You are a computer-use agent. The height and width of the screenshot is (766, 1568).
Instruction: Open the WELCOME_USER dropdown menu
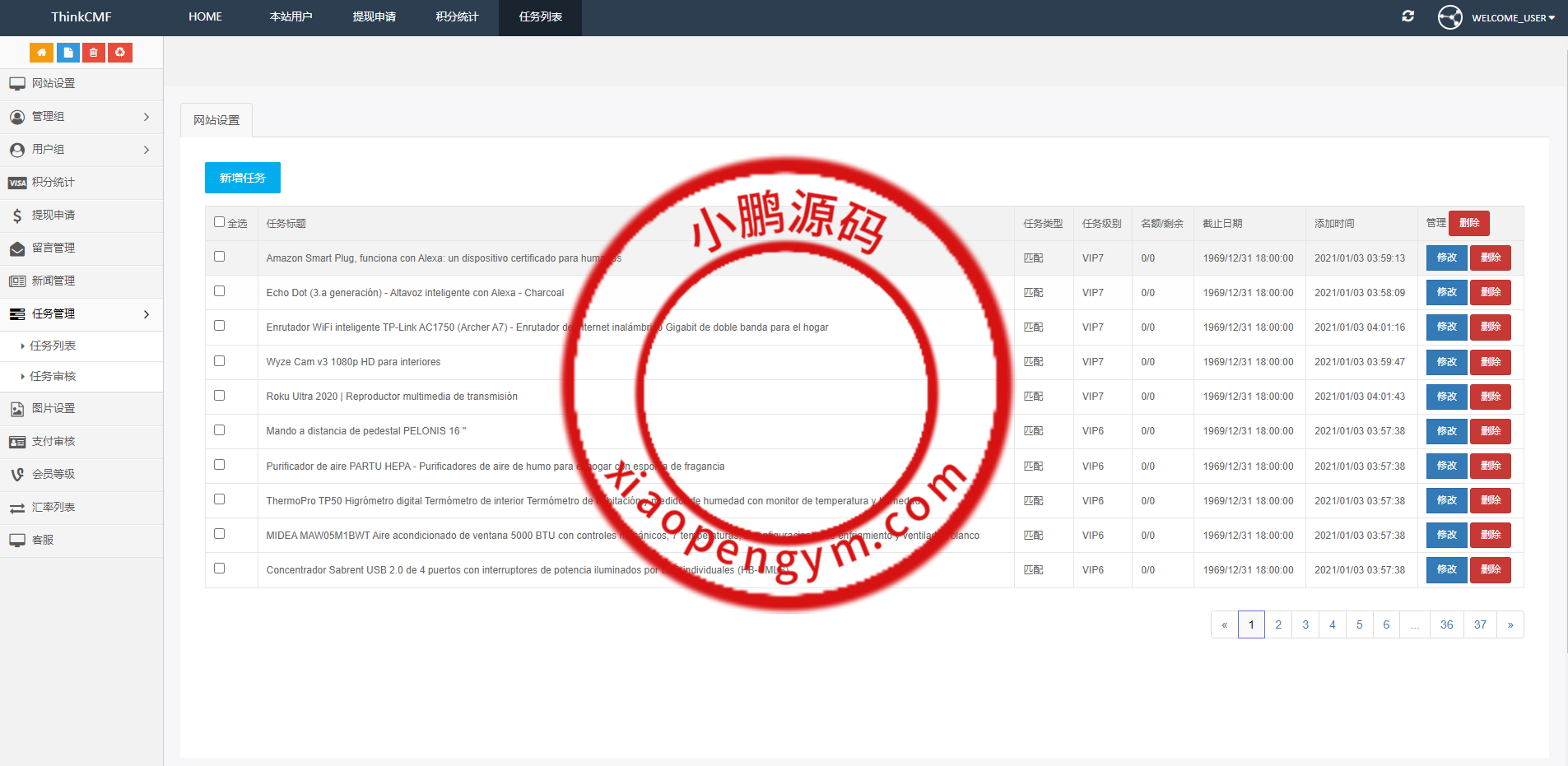(1512, 18)
